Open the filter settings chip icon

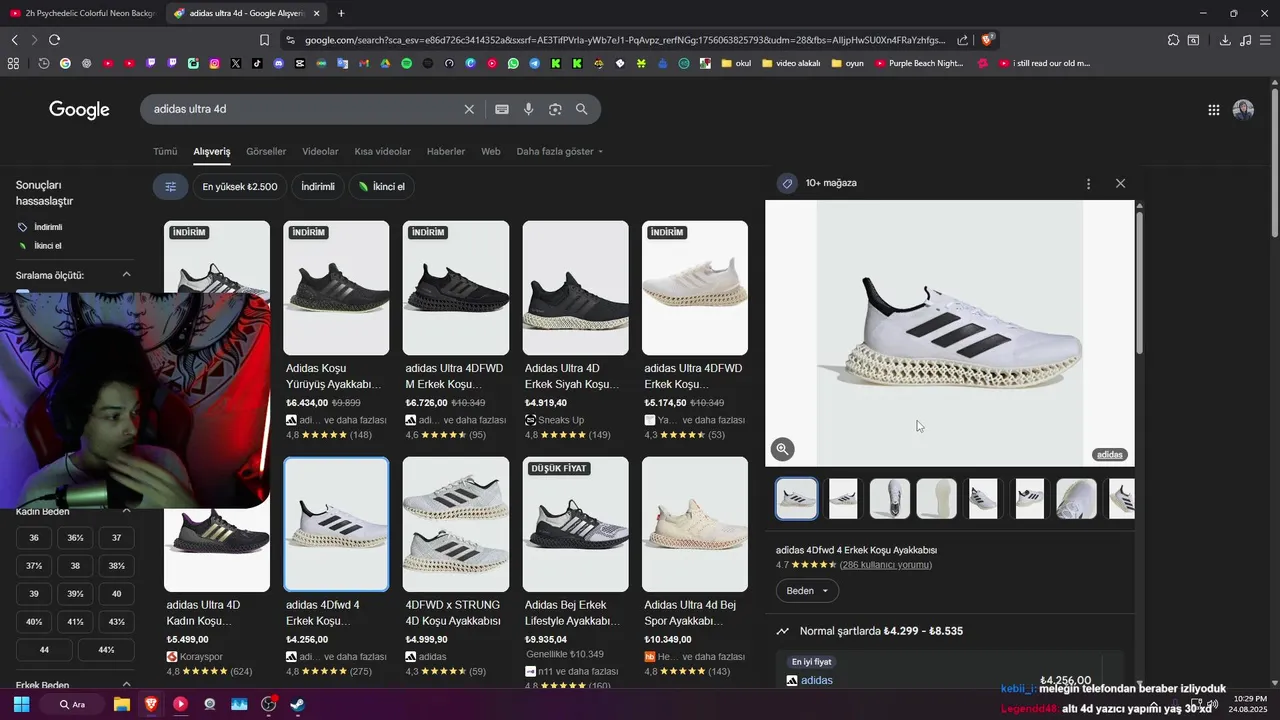(x=170, y=186)
